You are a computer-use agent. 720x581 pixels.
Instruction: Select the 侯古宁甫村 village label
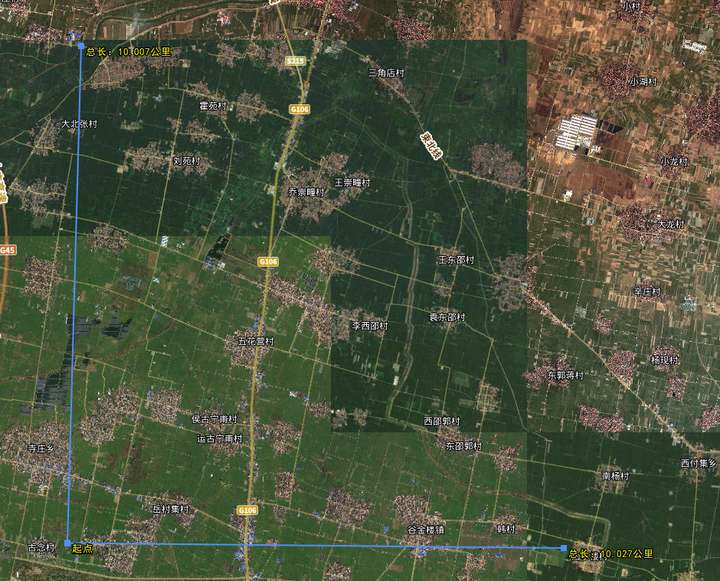click(x=215, y=419)
